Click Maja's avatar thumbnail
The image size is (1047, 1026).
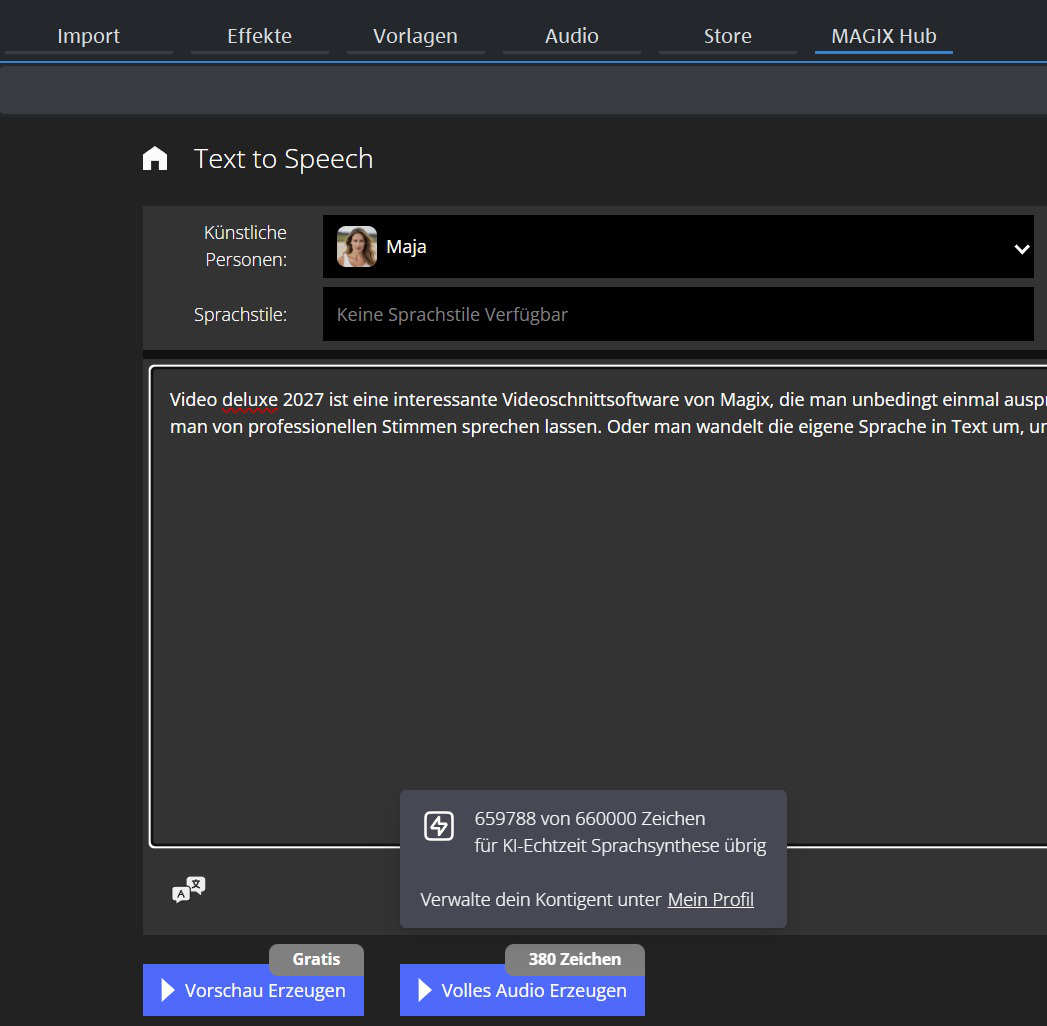(x=357, y=246)
